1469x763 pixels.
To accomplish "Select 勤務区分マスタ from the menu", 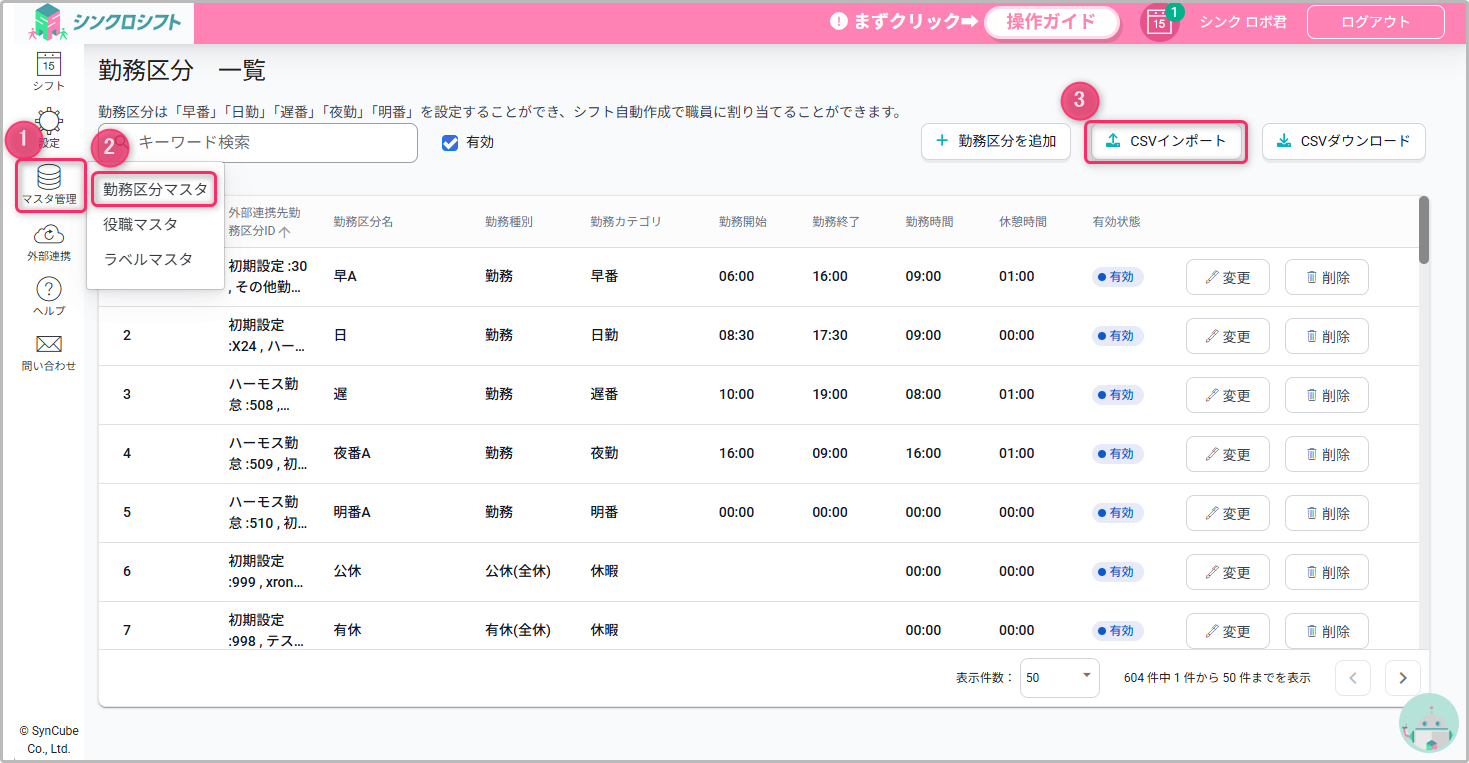I will point(155,189).
